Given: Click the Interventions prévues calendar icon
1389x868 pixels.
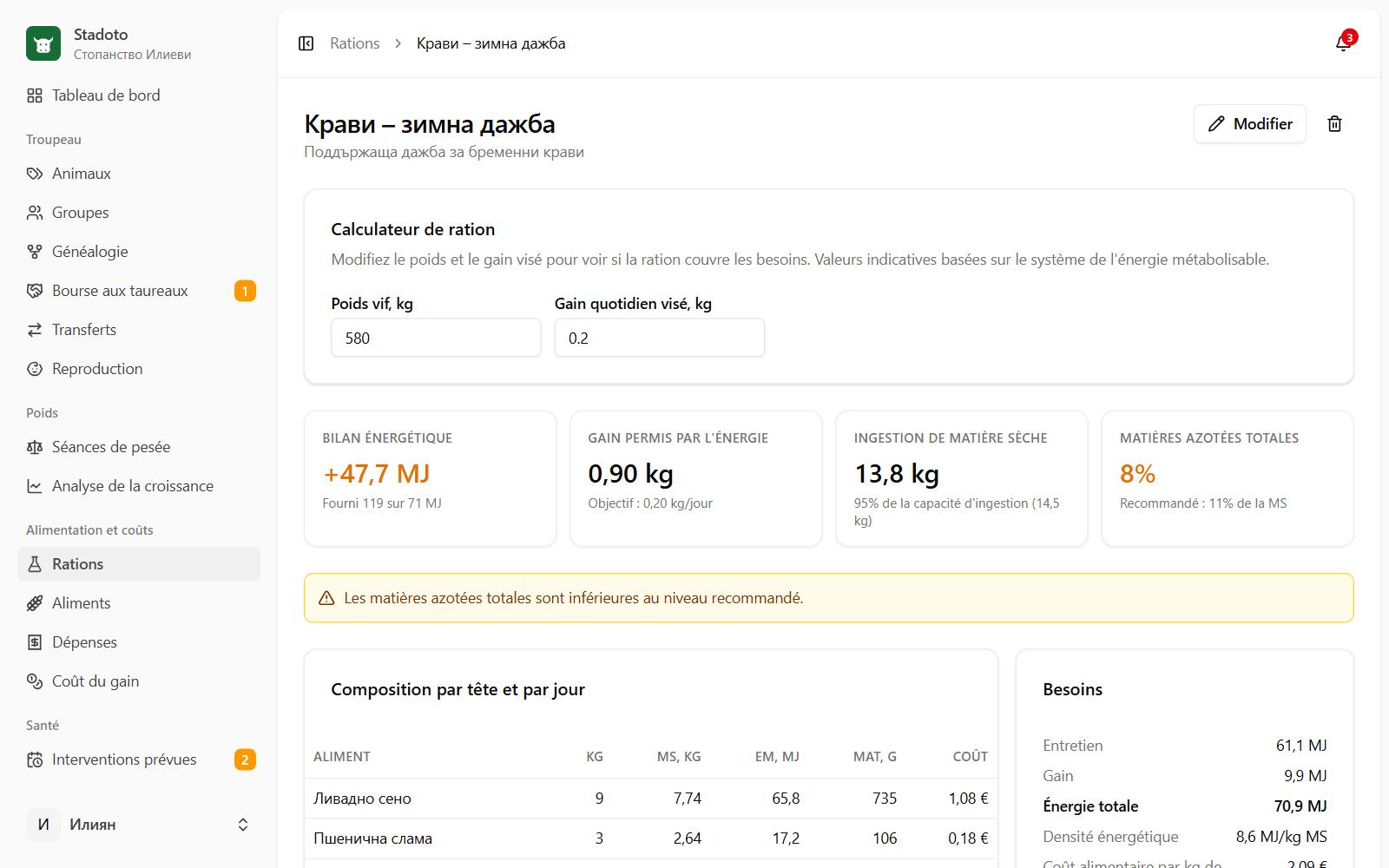Looking at the screenshot, I should (35, 759).
